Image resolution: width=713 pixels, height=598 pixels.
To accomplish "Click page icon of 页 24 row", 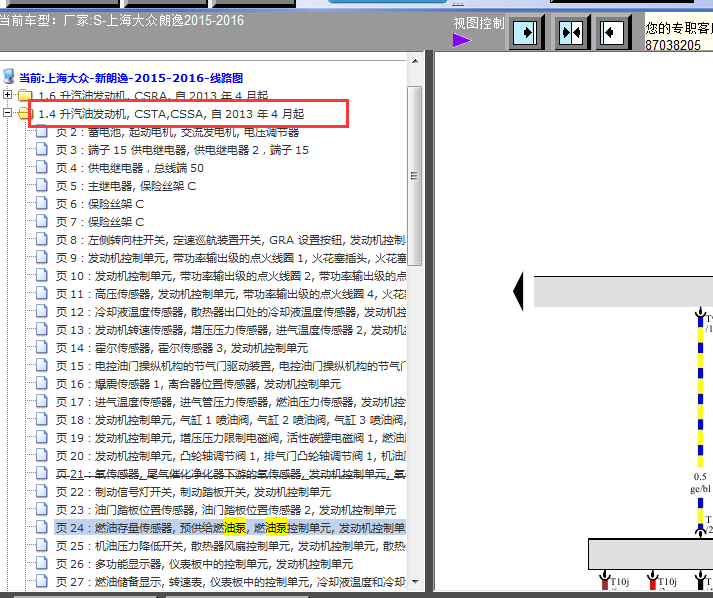I will click(x=41, y=527).
